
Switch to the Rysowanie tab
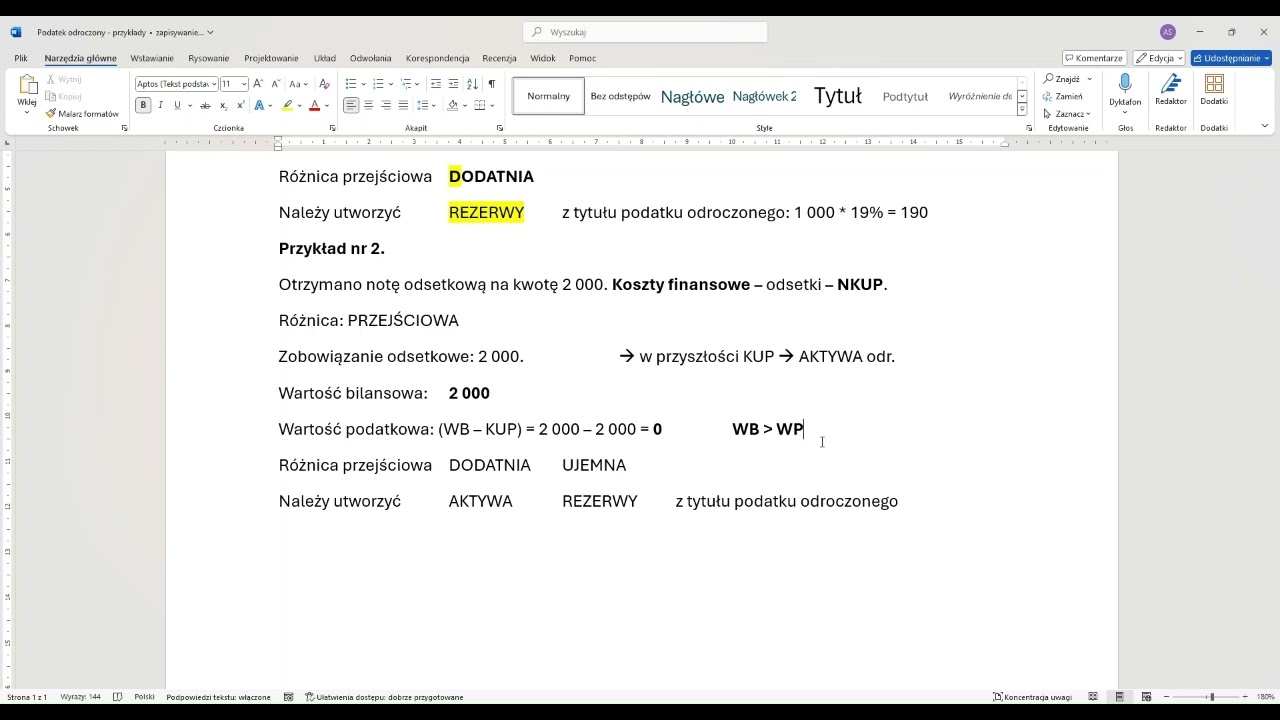(x=209, y=58)
